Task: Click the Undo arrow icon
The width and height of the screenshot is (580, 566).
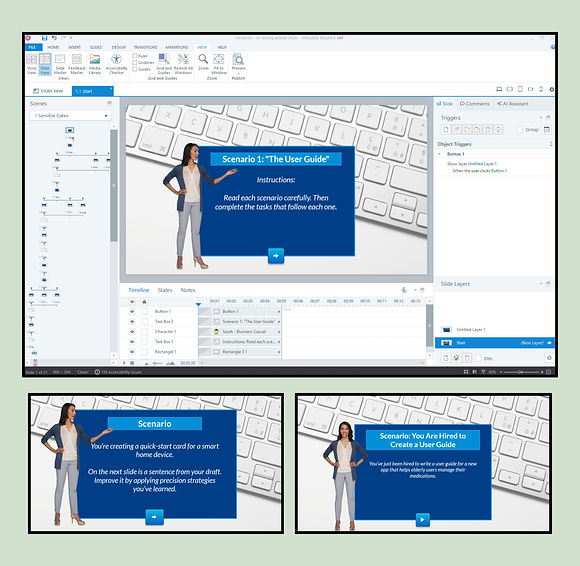Action: (x=54, y=38)
